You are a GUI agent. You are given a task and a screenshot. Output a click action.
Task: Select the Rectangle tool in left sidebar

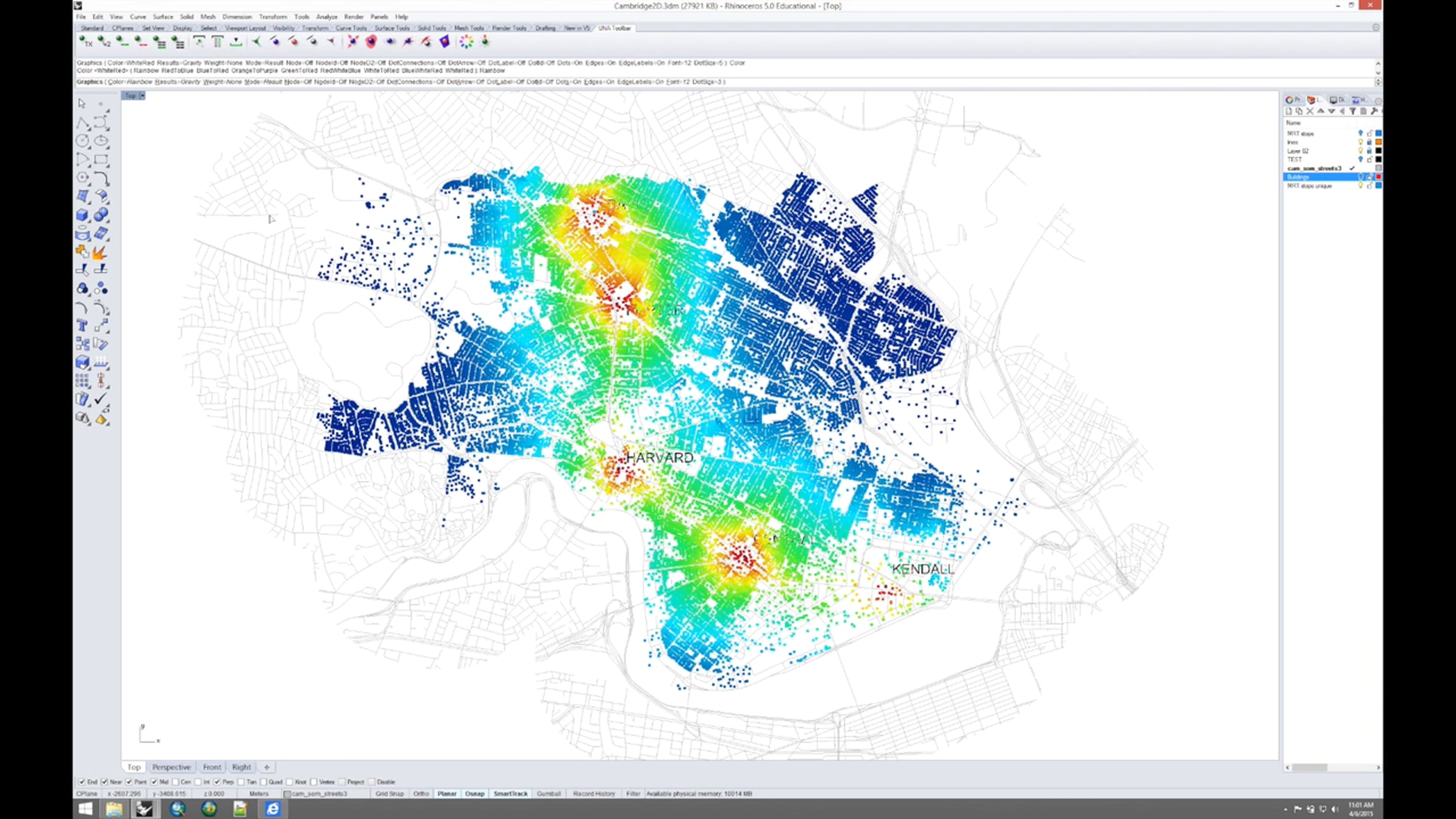(x=101, y=160)
